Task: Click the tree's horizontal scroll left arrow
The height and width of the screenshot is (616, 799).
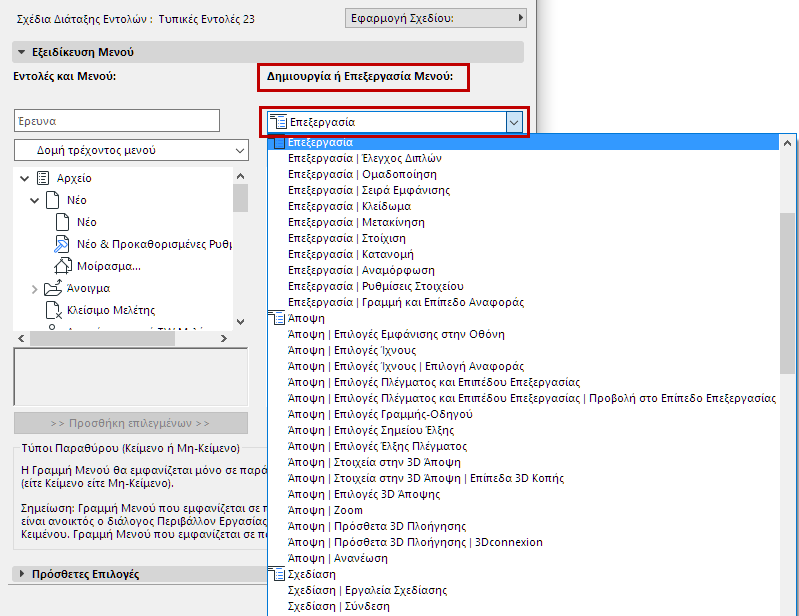Action: 21,338
